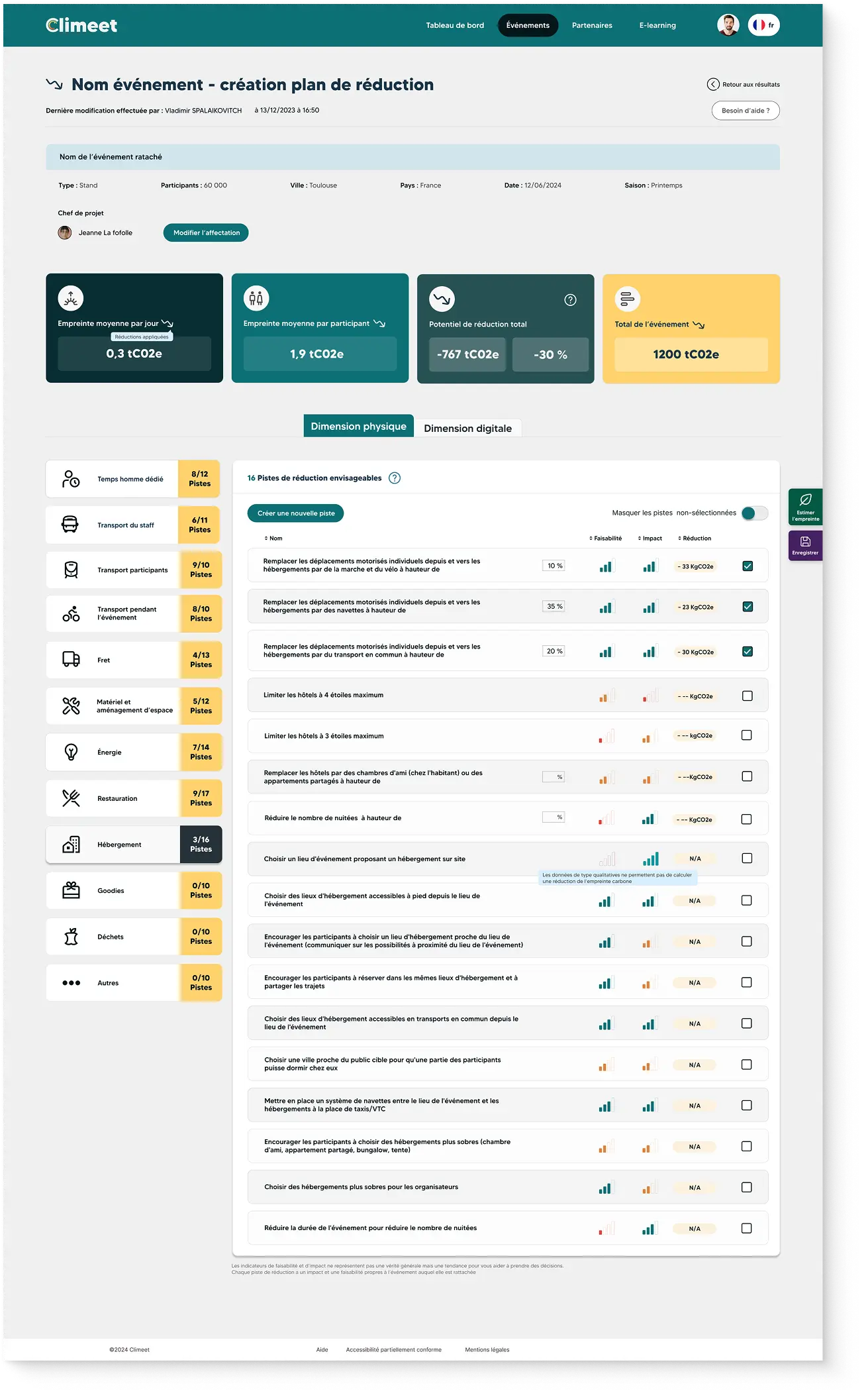Image resolution: width=868 pixels, height=1399 pixels.
Task: Open the Aide footer link
Action: click(322, 1349)
